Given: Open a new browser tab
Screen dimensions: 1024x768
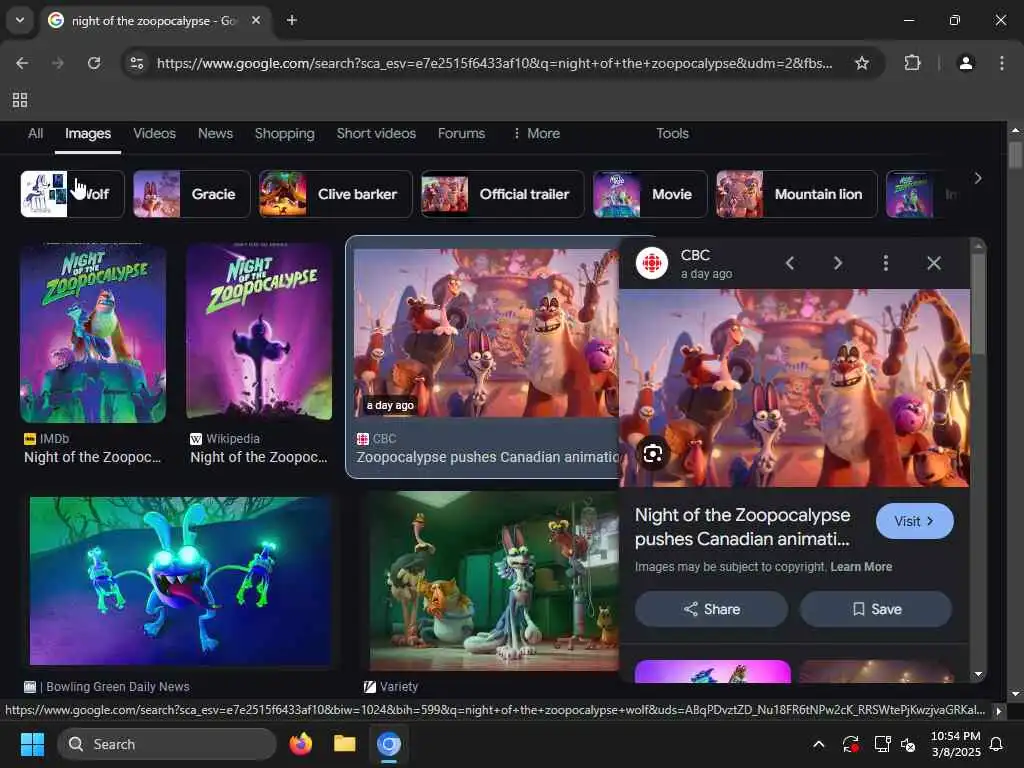Looking at the screenshot, I should [x=292, y=20].
